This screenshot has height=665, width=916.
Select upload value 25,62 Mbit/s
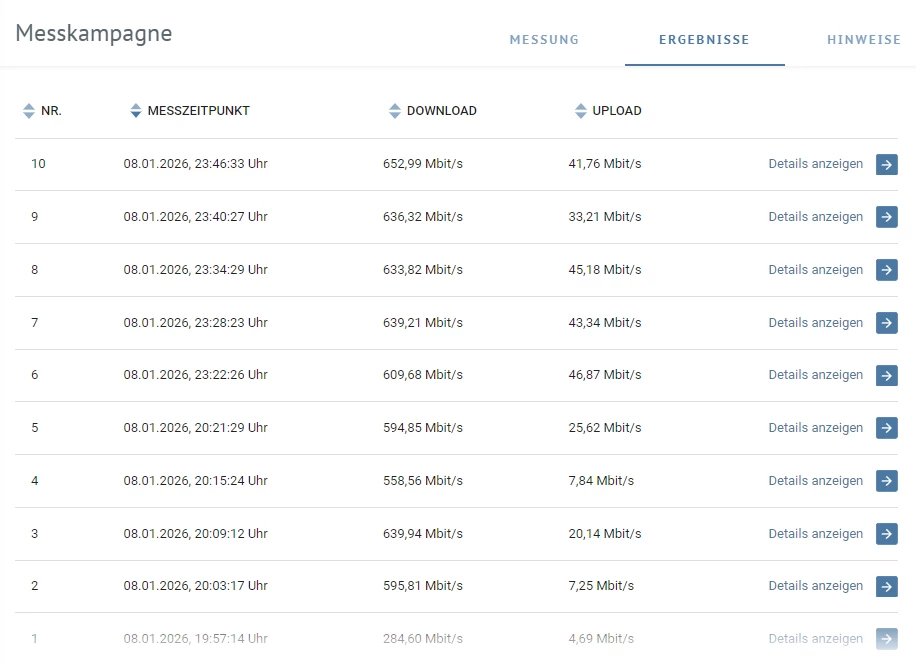pyautogui.click(x=605, y=428)
